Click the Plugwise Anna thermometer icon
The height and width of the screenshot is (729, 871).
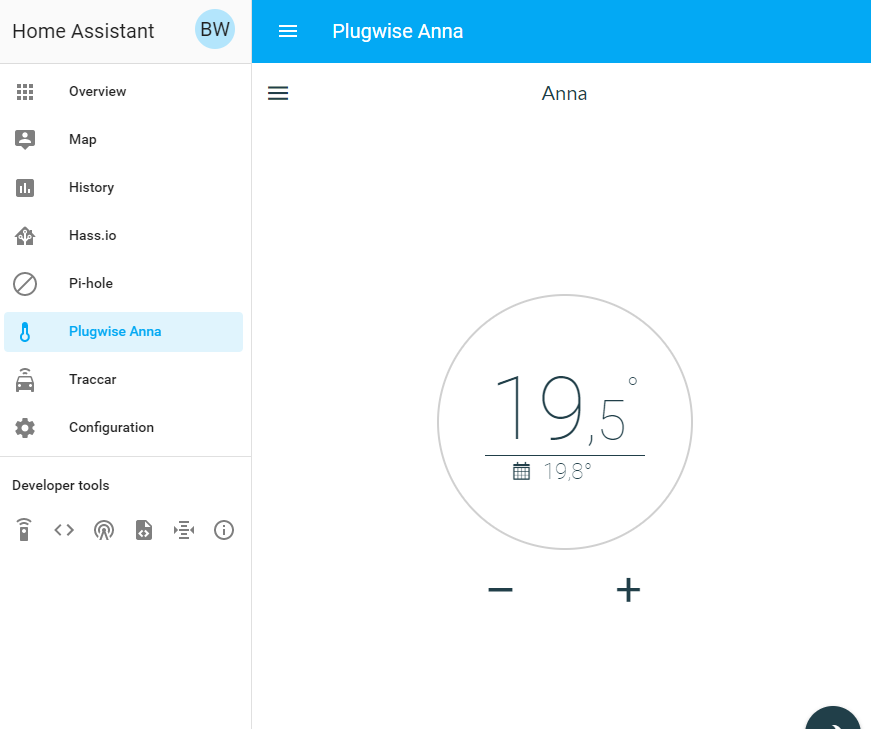(x=25, y=332)
